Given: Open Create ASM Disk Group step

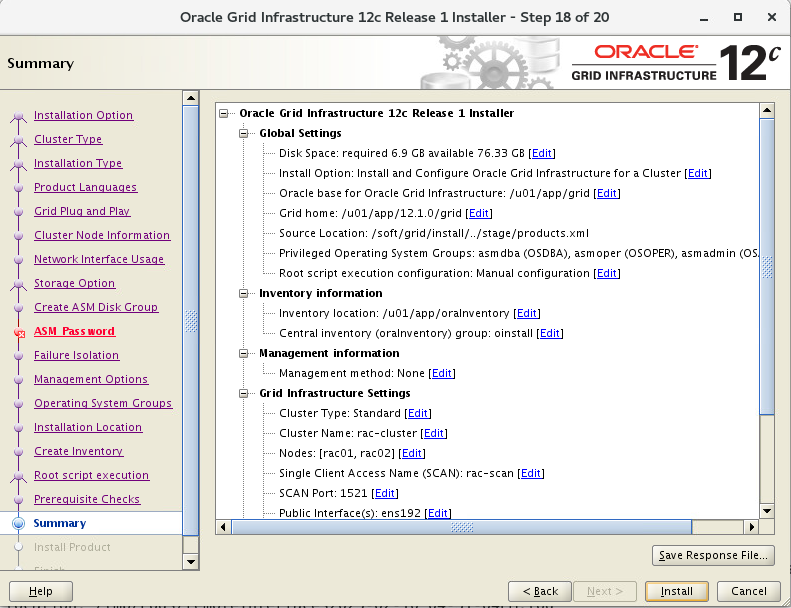Looking at the screenshot, I should coord(96,307).
